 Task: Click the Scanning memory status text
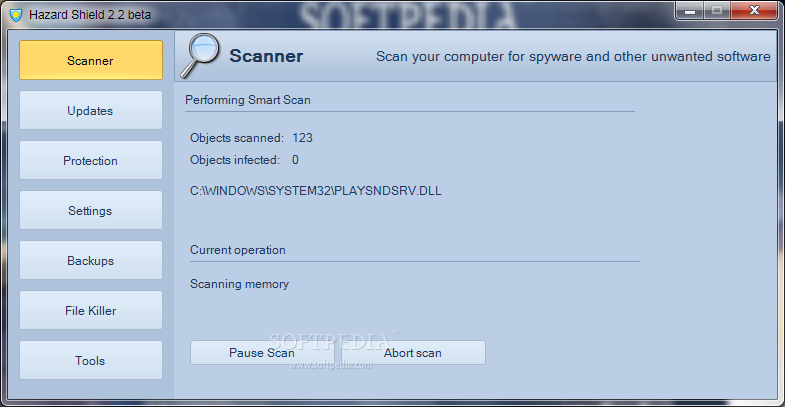click(x=239, y=284)
